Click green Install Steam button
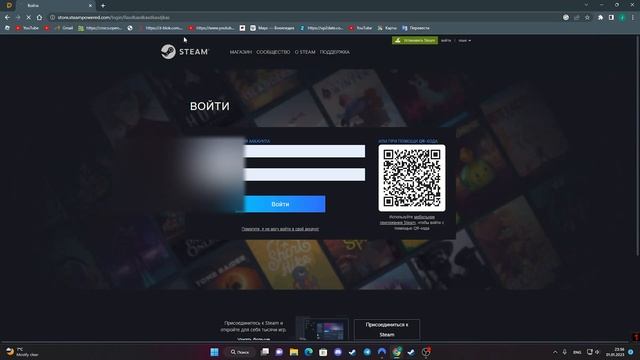Image resolution: width=640 pixels, height=360 pixels. point(415,40)
